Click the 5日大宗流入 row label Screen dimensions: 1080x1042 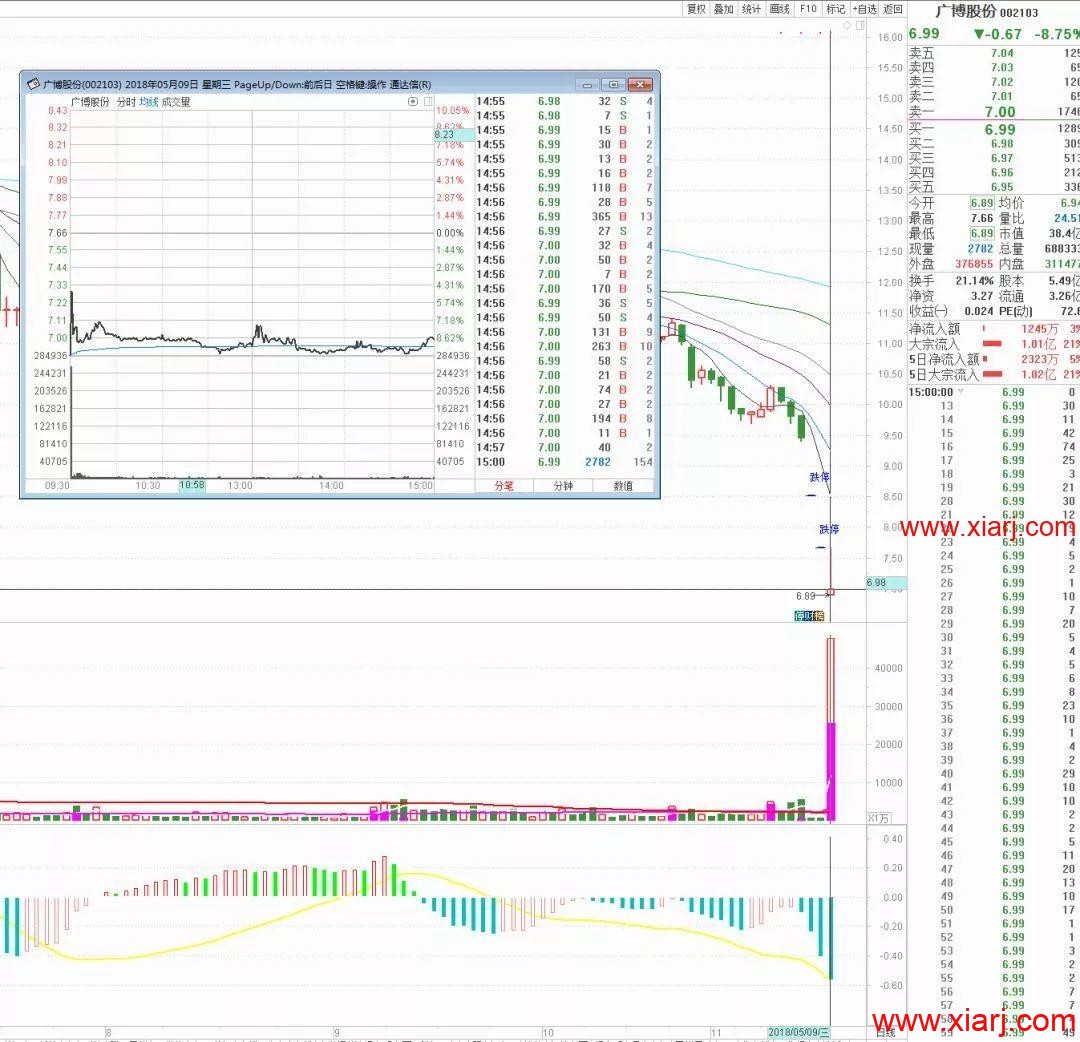944,375
